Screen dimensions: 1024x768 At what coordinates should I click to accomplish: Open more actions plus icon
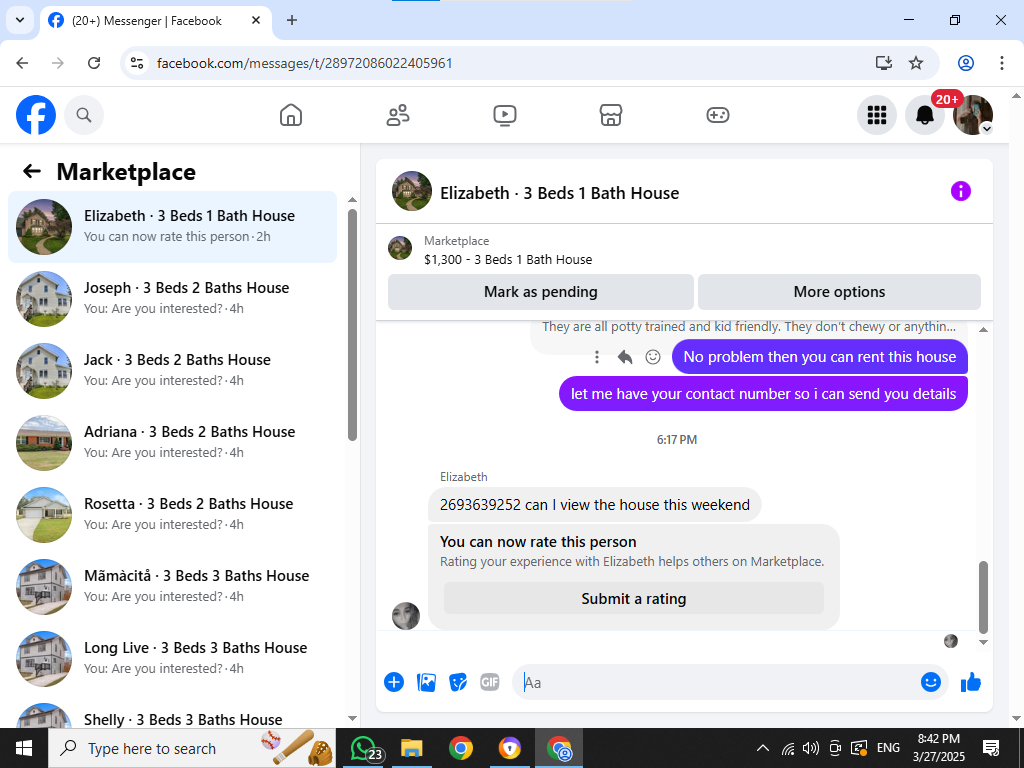[x=394, y=682]
